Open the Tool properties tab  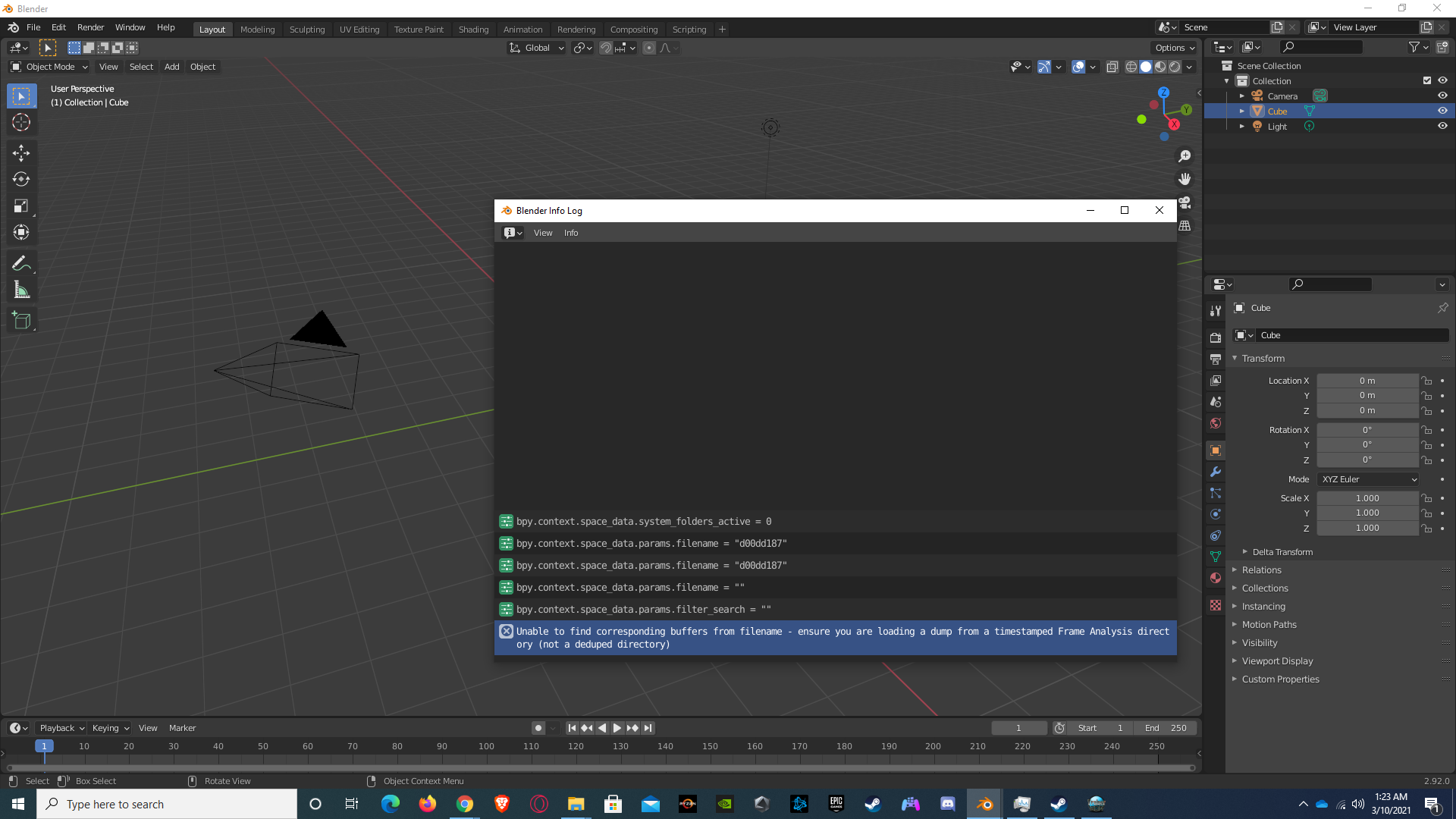click(x=1216, y=311)
